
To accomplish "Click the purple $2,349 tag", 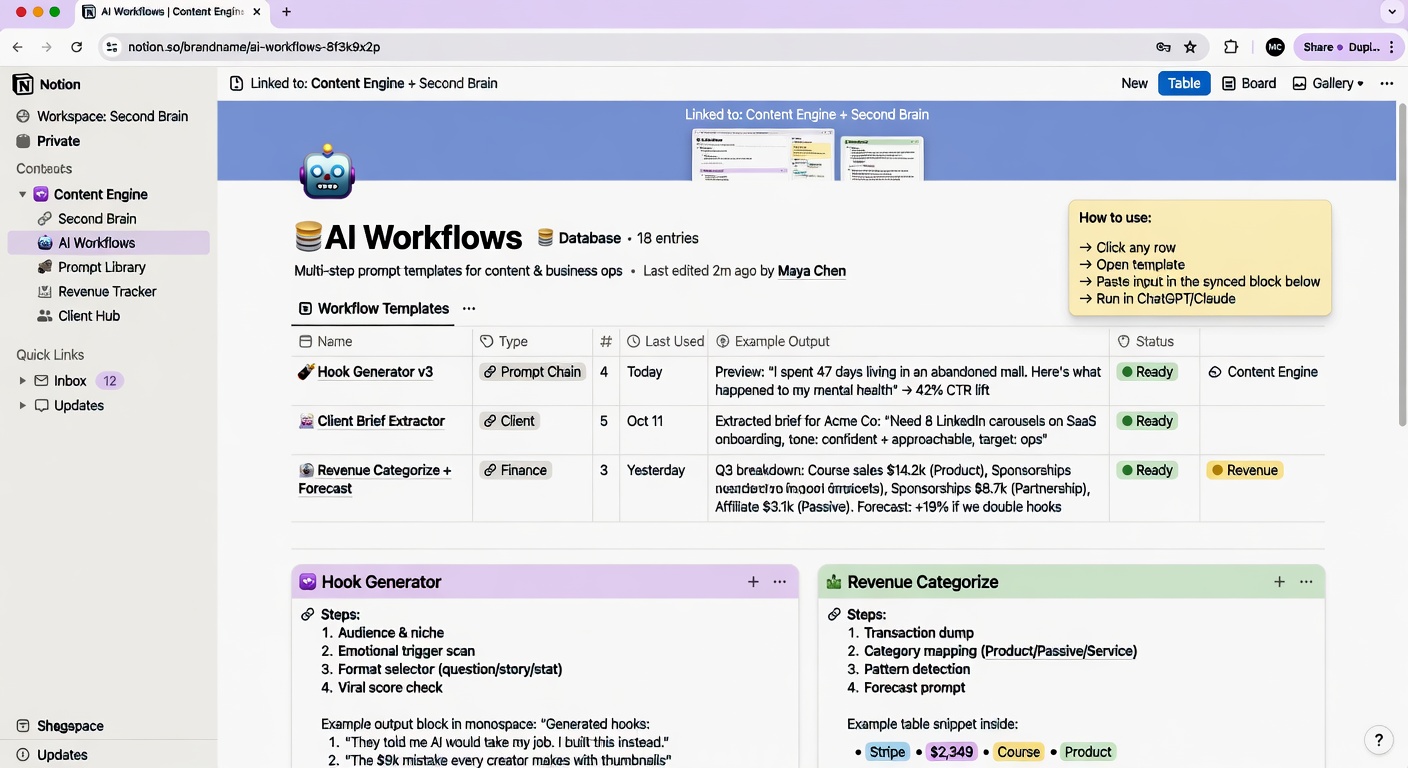I will pyautogui.click(x=951, y=752).
